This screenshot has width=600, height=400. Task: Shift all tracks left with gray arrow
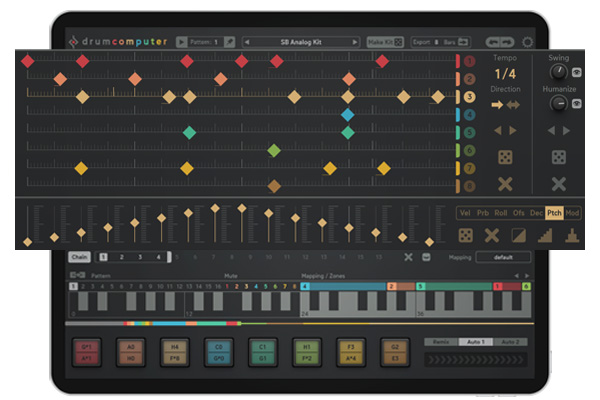pos(551,131)
